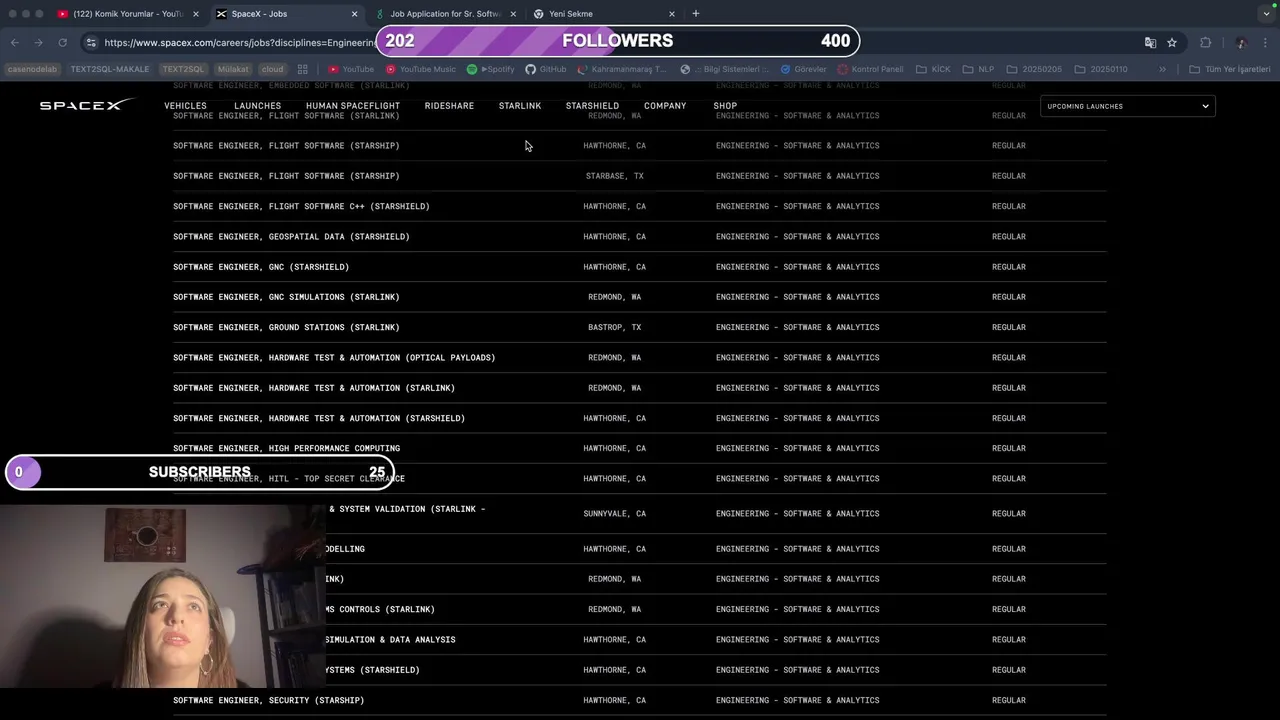Viewport: 1280px width, 720px height.
Task: Open the Rideshare menu item
Action: point(449,106)
